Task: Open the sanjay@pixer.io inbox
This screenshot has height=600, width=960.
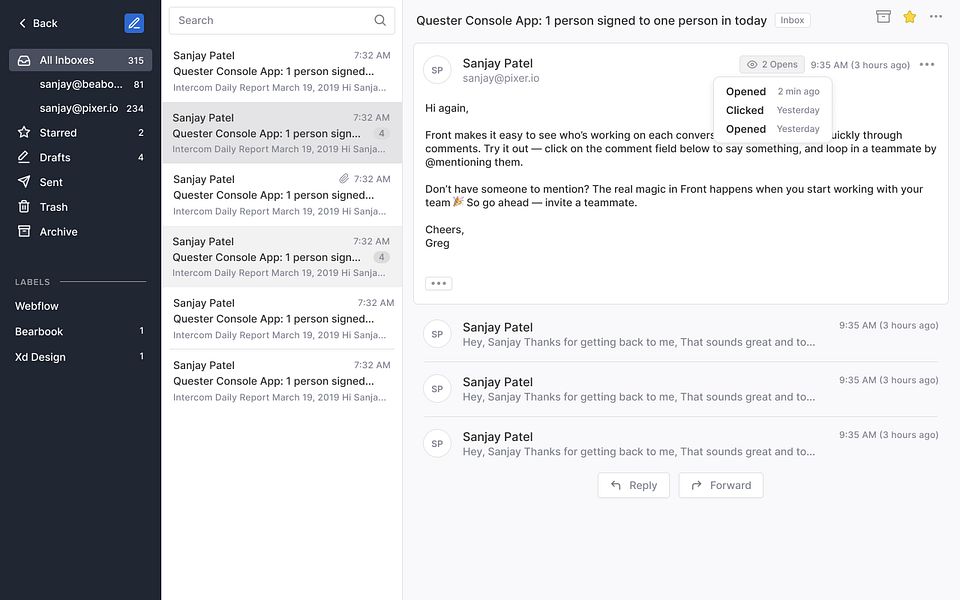Action: point(79,108)
